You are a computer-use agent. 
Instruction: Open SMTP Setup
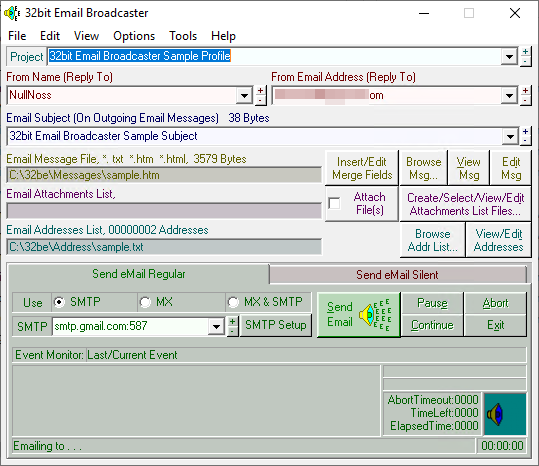coord(276,325)
